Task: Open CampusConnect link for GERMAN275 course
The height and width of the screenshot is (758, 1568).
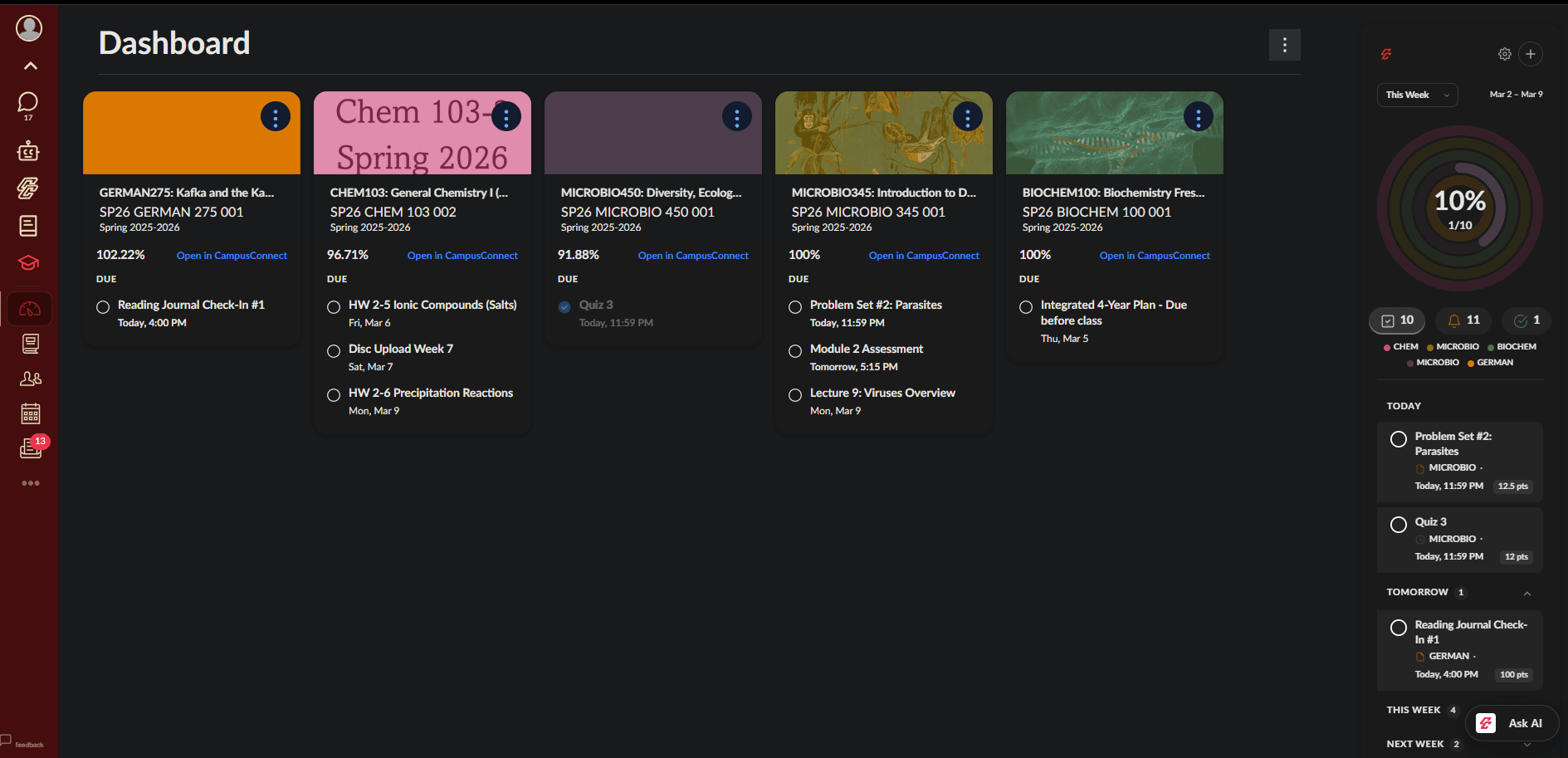Action: [232, 256]
